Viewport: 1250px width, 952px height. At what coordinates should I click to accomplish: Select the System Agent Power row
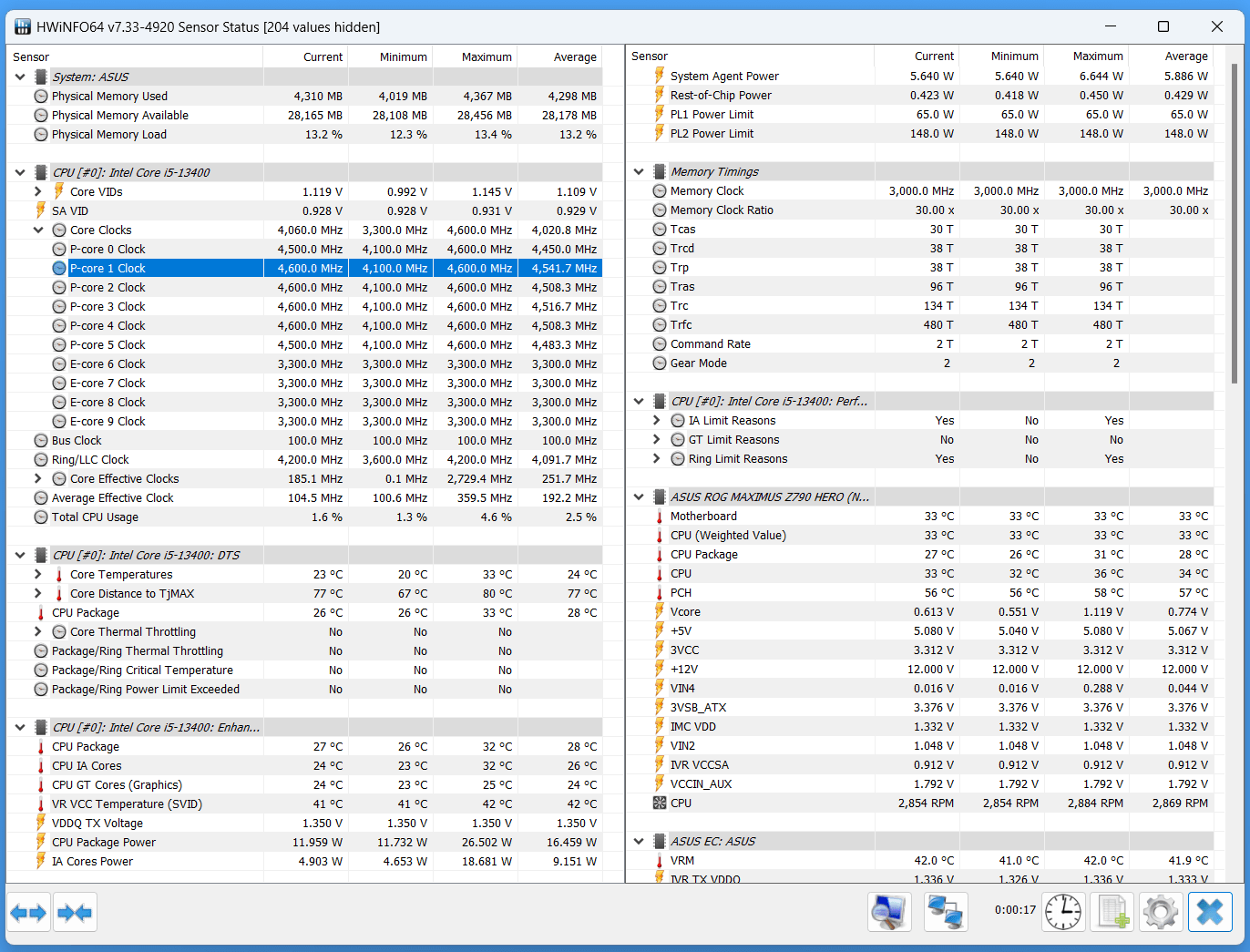(x=920, y=76)
